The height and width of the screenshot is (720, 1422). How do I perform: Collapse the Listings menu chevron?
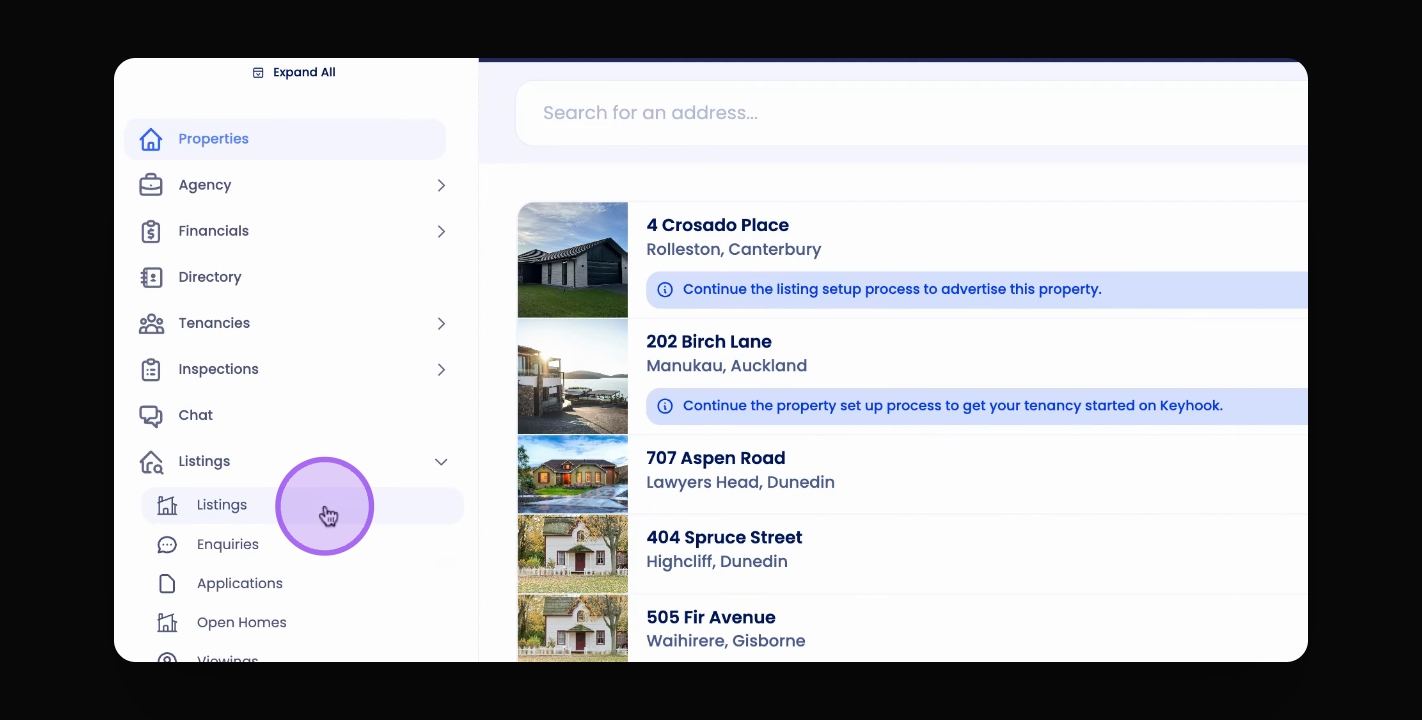click(441, 461)
